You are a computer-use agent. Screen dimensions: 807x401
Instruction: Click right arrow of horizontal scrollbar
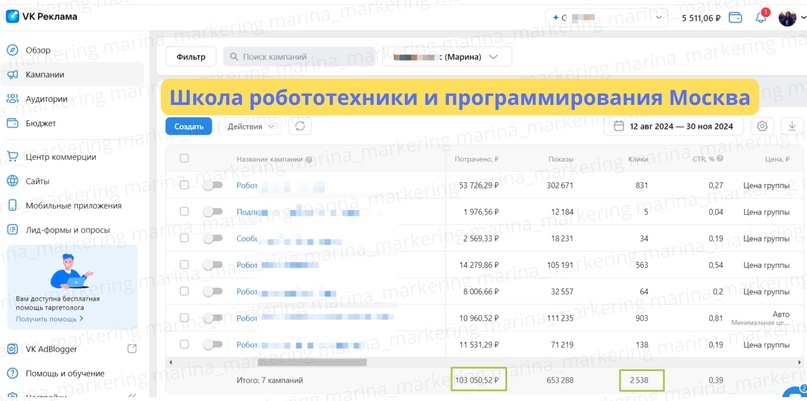798,362
